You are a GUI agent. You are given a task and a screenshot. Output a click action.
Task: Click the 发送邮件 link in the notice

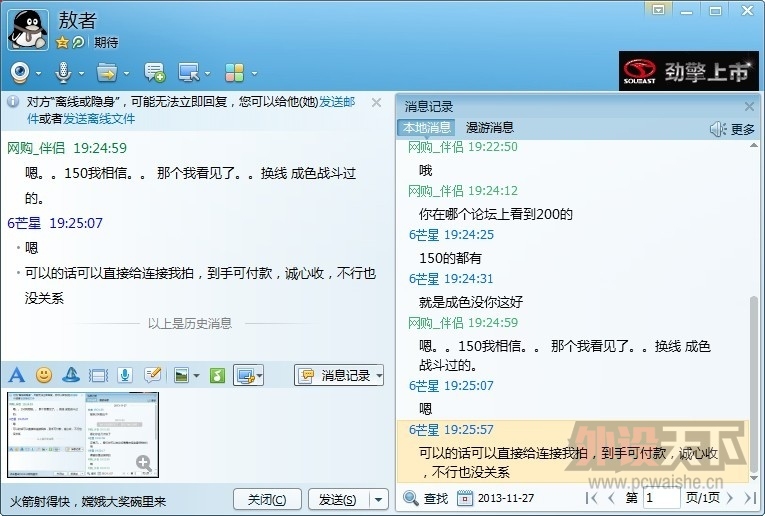tap(337, 101)
